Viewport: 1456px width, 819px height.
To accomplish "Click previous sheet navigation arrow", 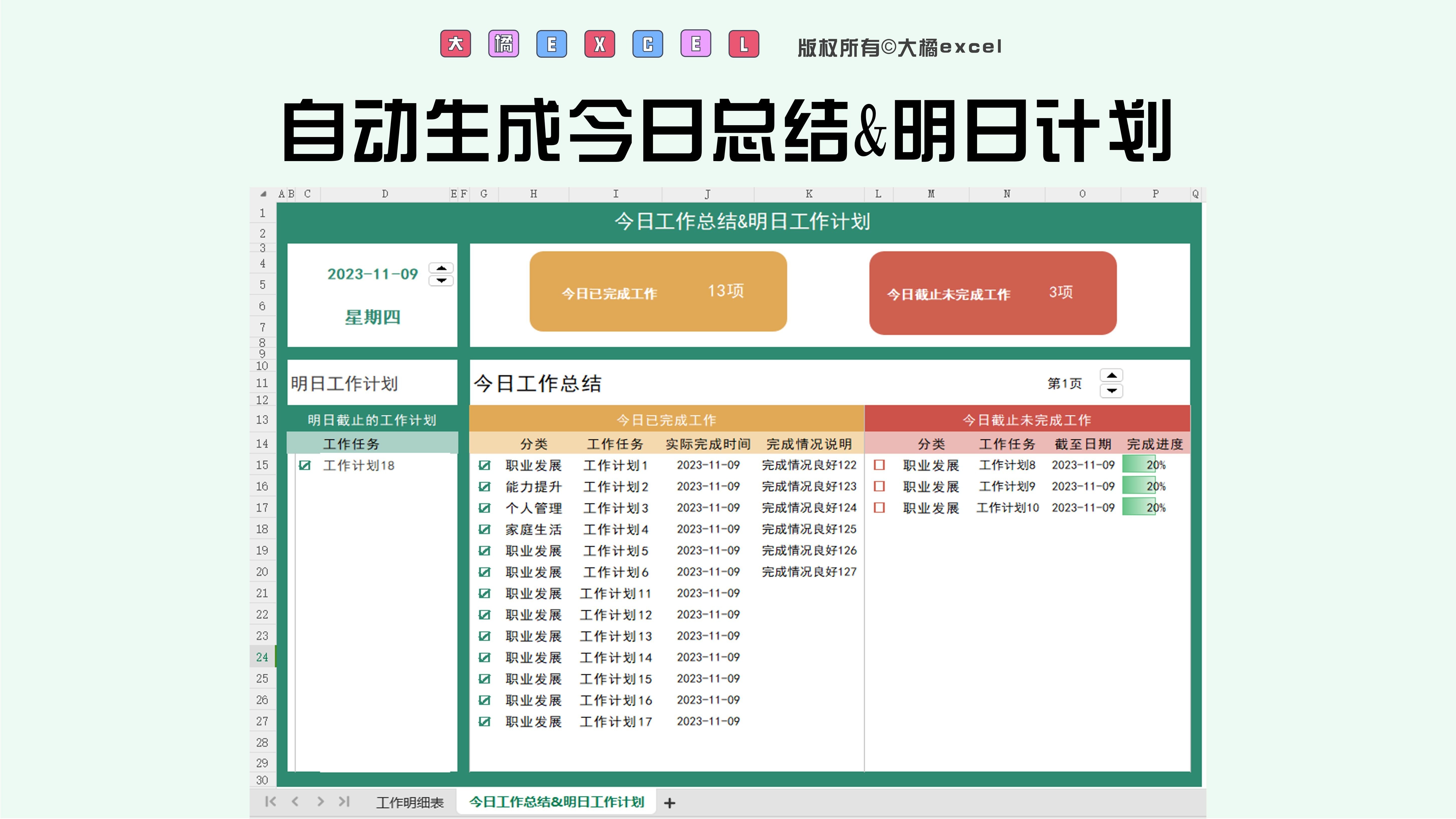I will pyautogui.click(x=295, y=801).
